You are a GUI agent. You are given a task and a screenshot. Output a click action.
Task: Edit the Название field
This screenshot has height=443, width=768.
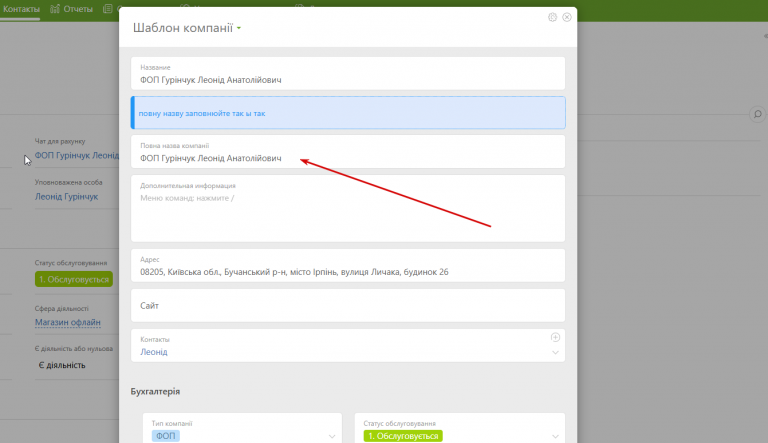tap(348, 74)
